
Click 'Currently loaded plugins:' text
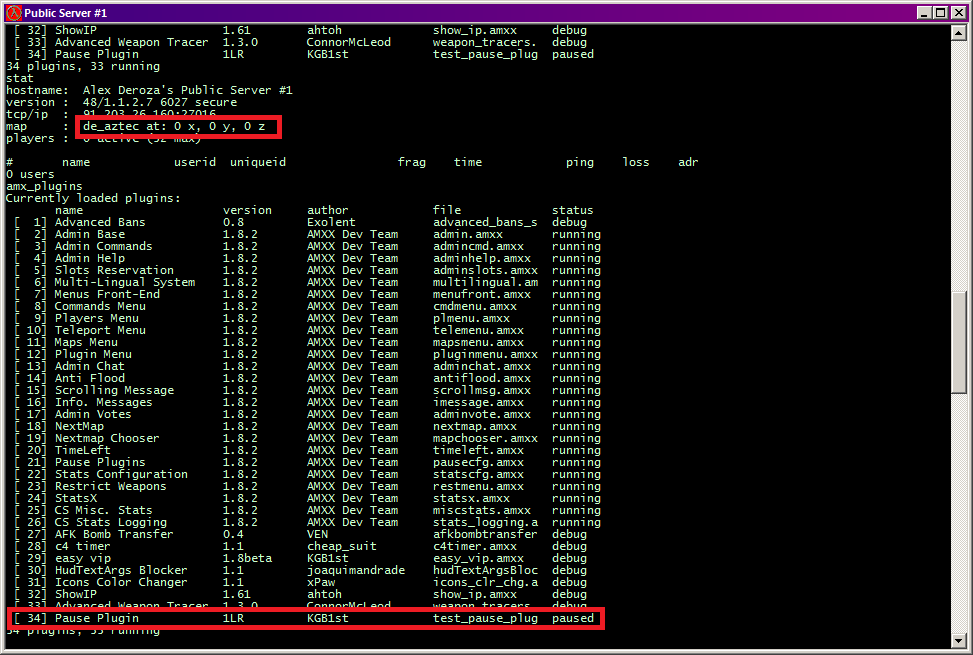[93, 198]
